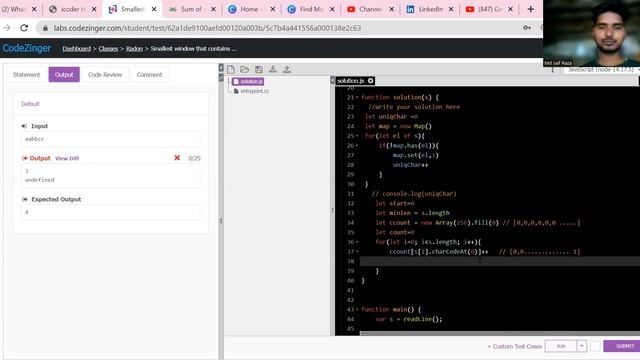This screenshot has width=640, height=360.
Task: Click the site lock icon in address bar
Action: pos(45,28)
